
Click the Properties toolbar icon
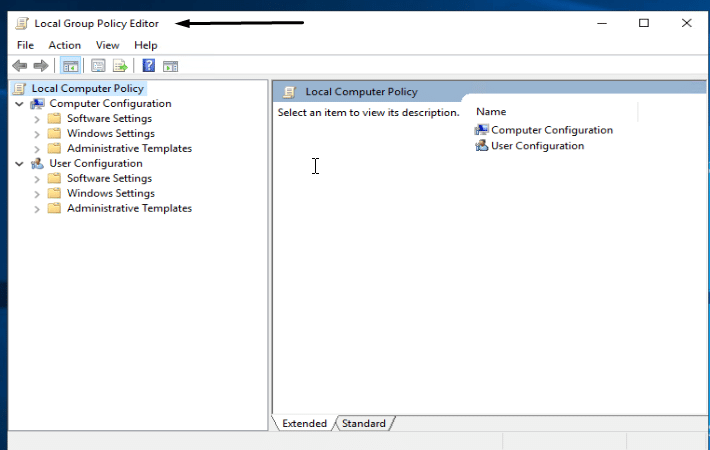98,66
